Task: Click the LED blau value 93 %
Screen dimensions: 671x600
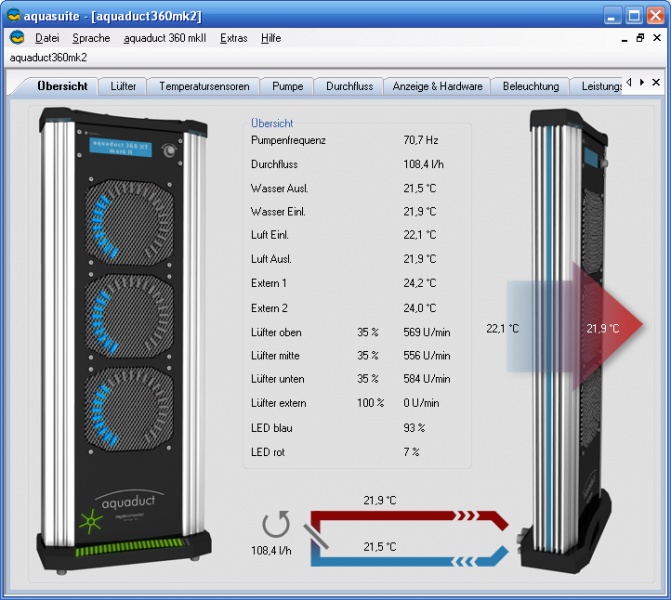Action: (x=414, y=428)
